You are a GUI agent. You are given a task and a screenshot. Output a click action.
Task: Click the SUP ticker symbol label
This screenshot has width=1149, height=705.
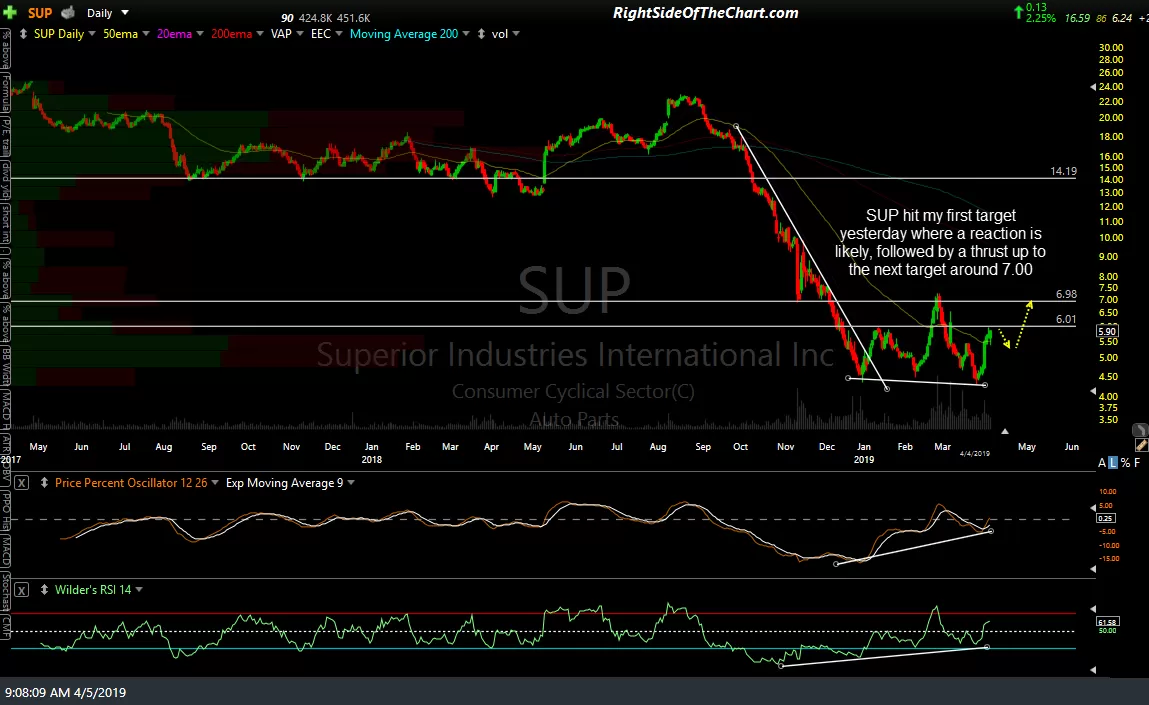pyautogui.click(x=40, y=12)
